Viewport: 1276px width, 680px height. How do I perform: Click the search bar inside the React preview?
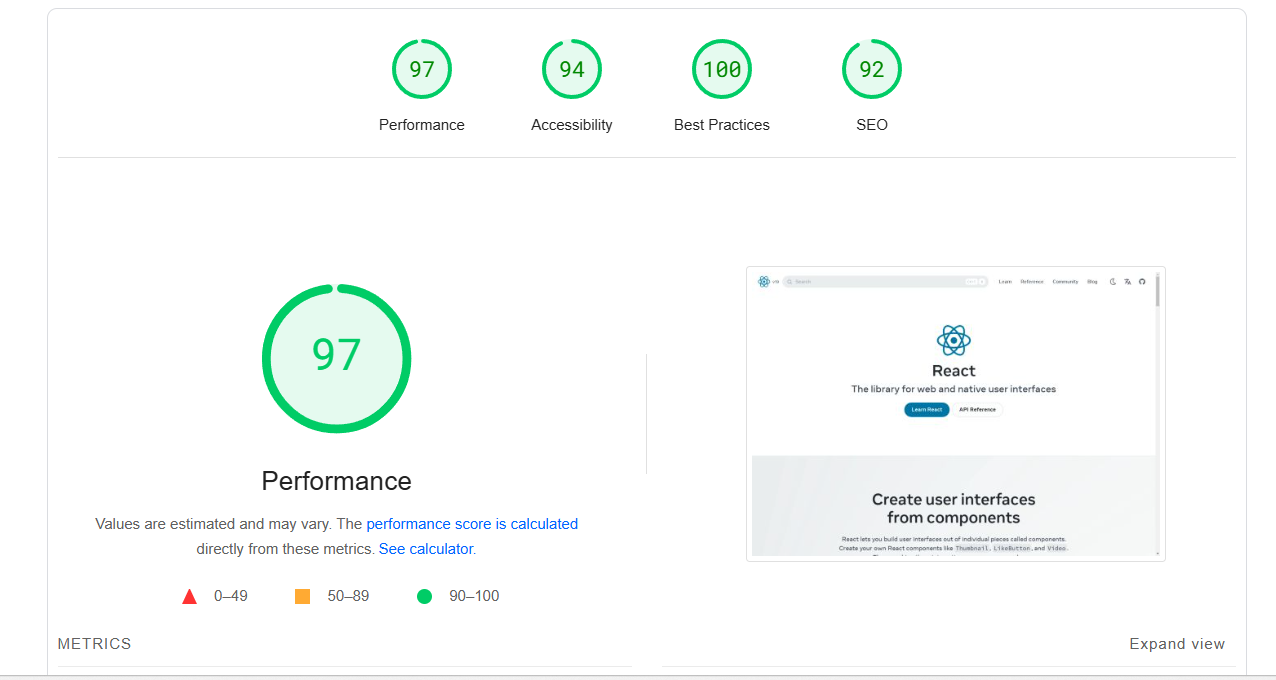pyautogui.click(x=885, y=282)
